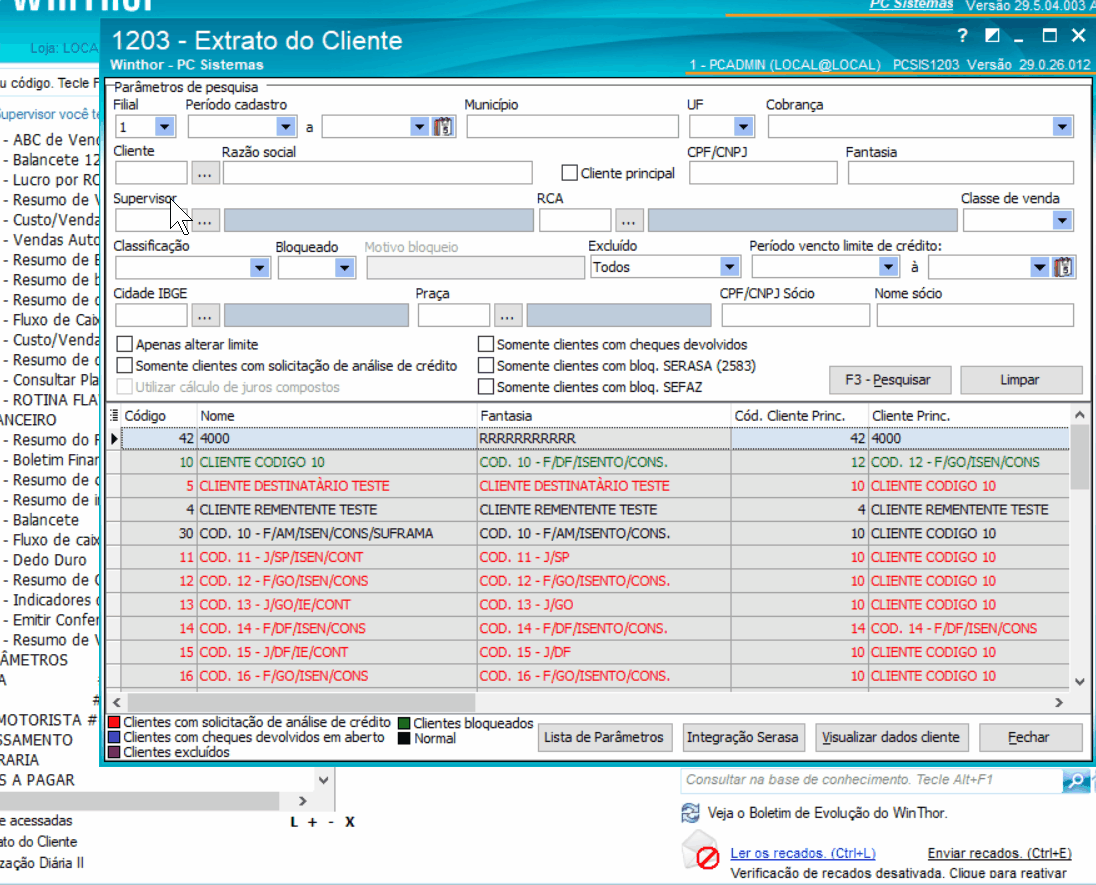Click into the CPF/CNPJ field
Image resolution: width=1096 pixels, height=885 pixels.
(763, 173)
